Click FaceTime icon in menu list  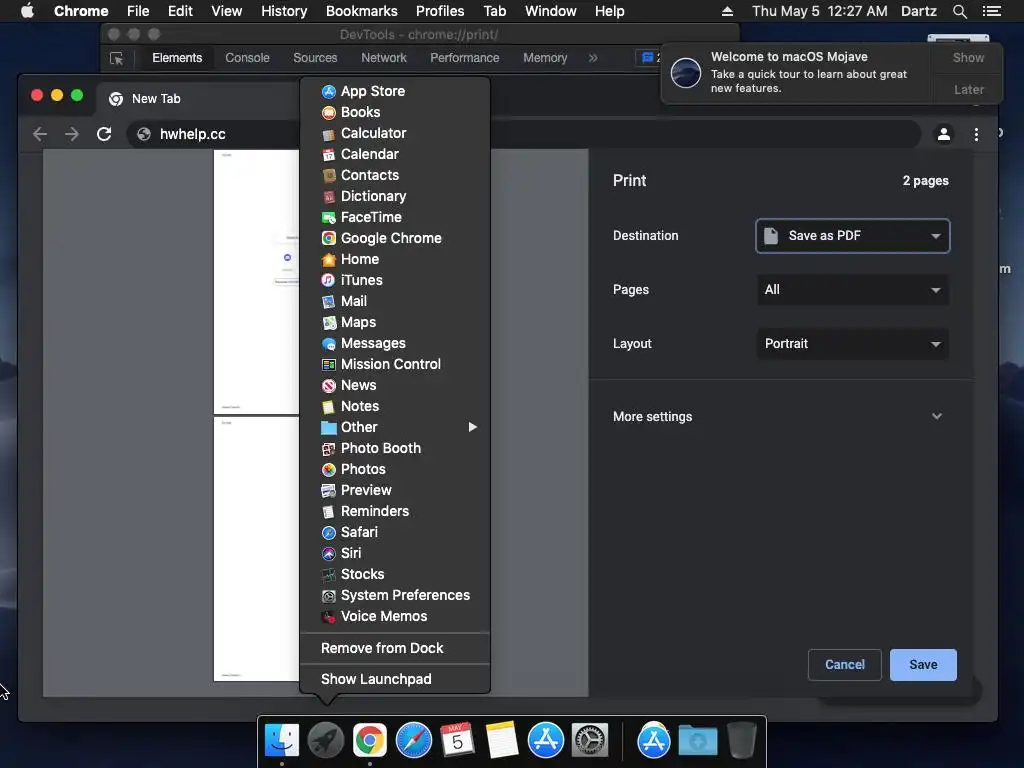click(x=328, y=217)
